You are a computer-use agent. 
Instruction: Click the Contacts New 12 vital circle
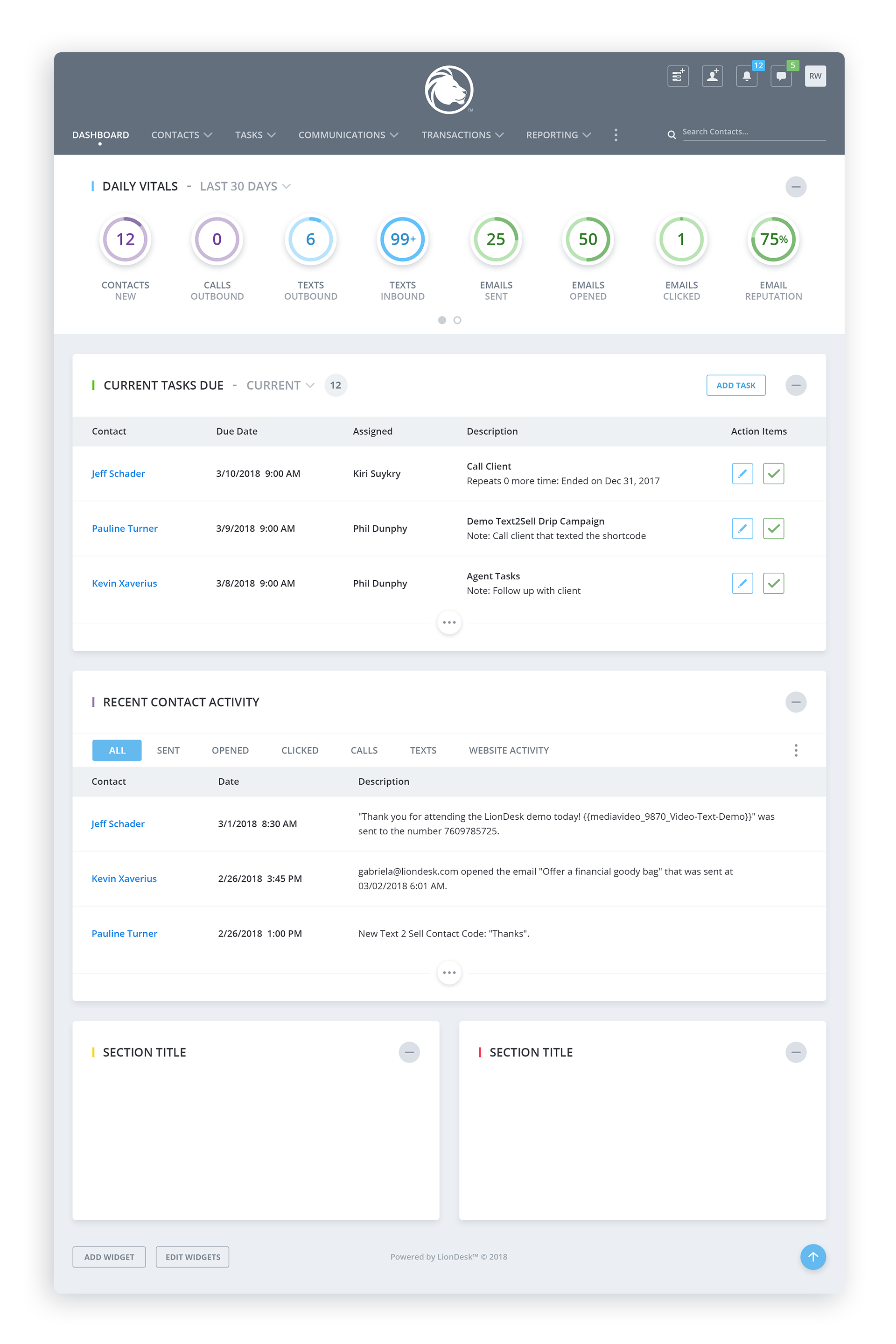pyautogui.click(x=125, y=239)
